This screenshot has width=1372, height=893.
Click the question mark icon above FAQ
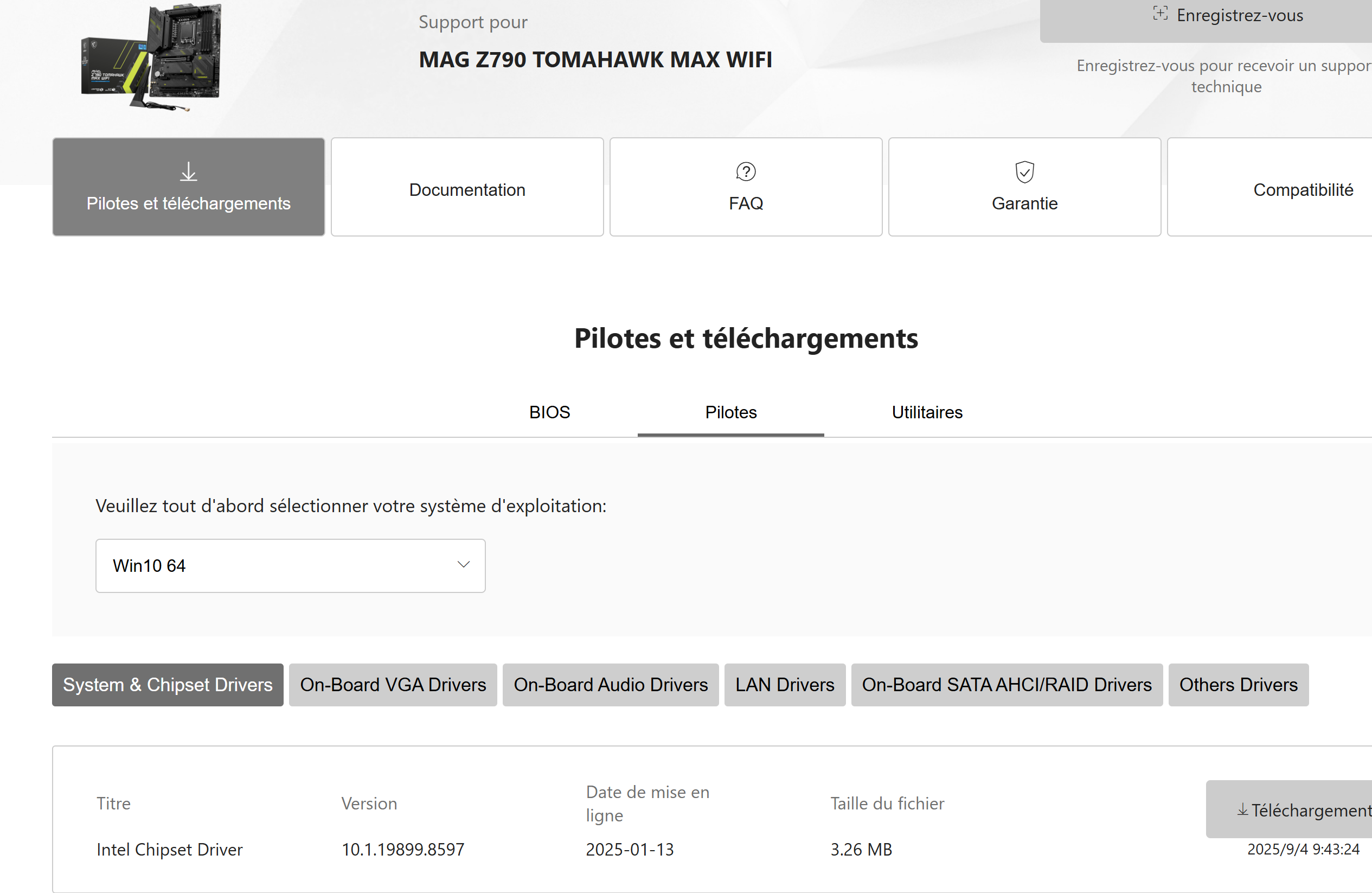point(745,171)
